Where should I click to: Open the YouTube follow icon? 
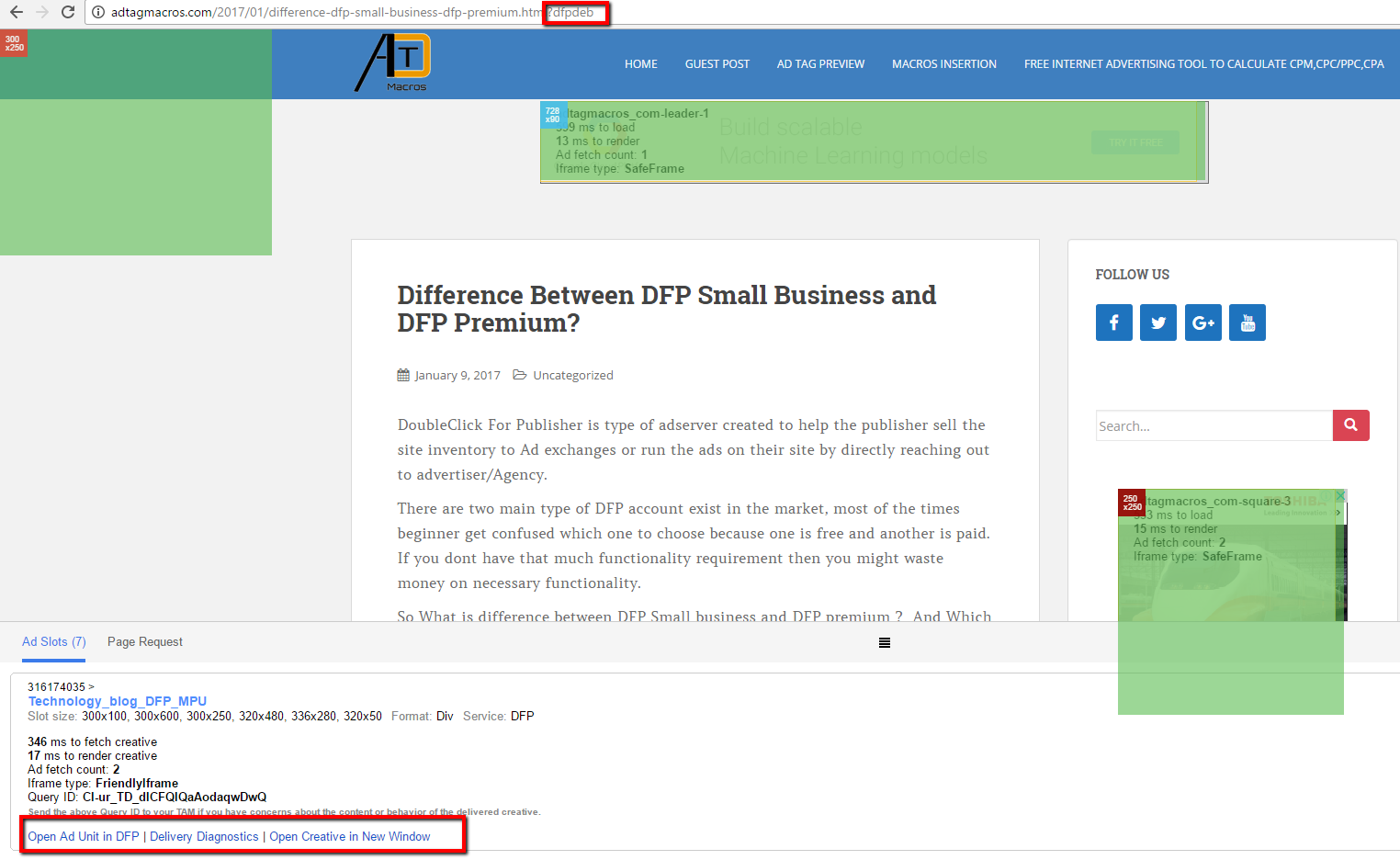[1248, 322]
